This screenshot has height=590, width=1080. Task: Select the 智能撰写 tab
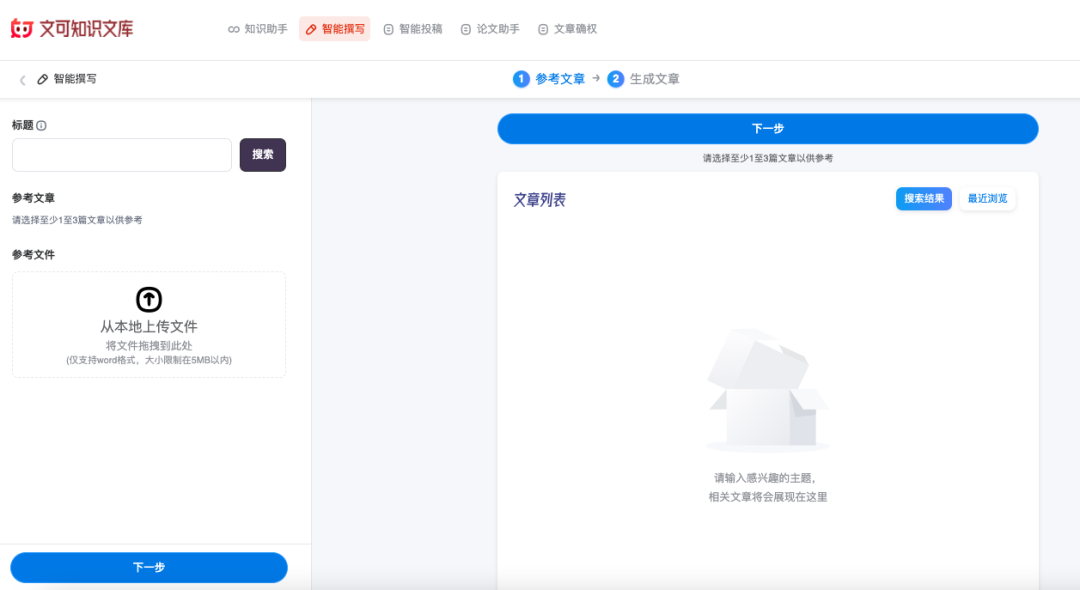(x=335, y=29)
